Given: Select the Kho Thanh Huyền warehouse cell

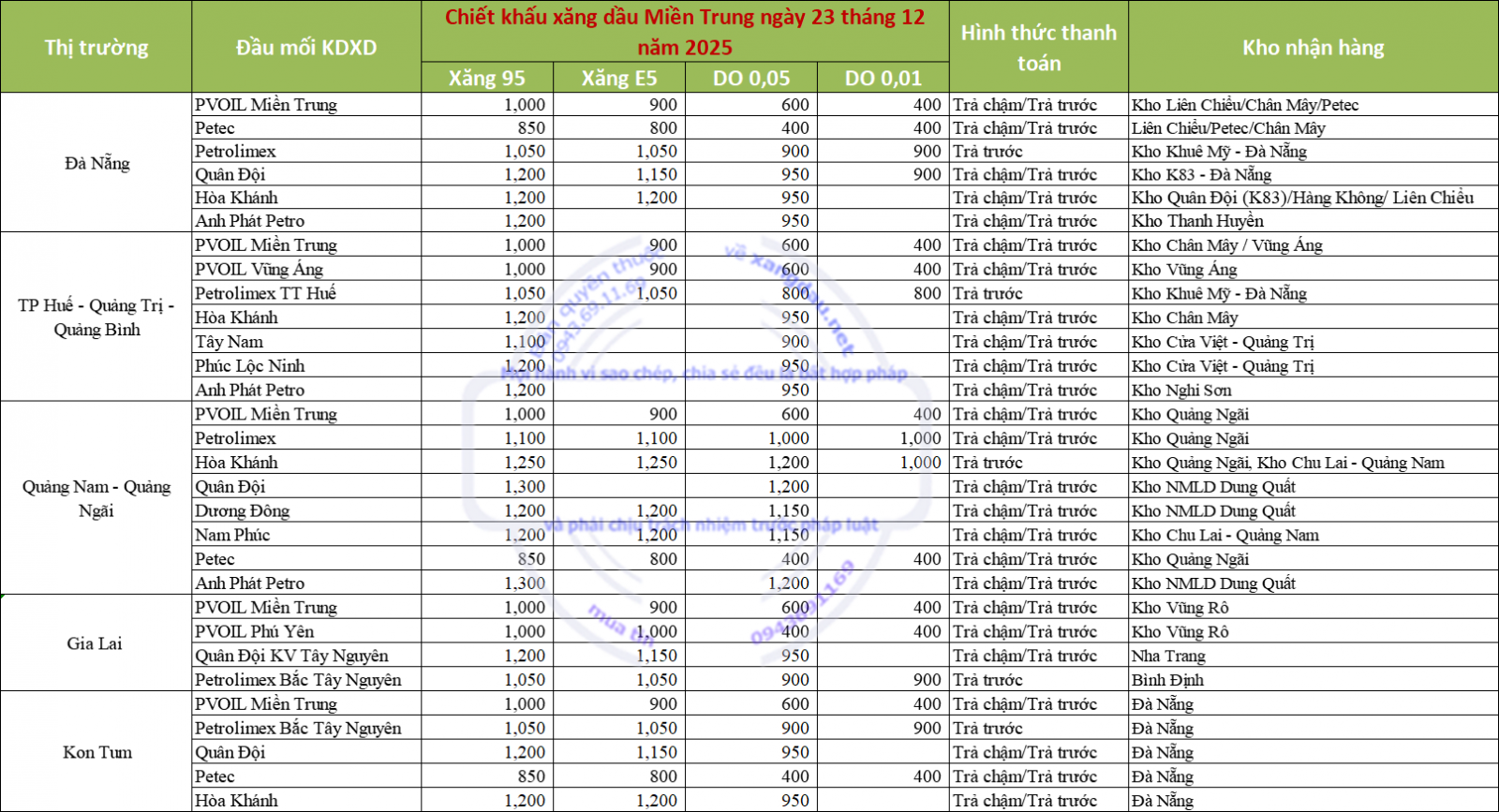Looking at the screenshot, I should [1197, 221].
